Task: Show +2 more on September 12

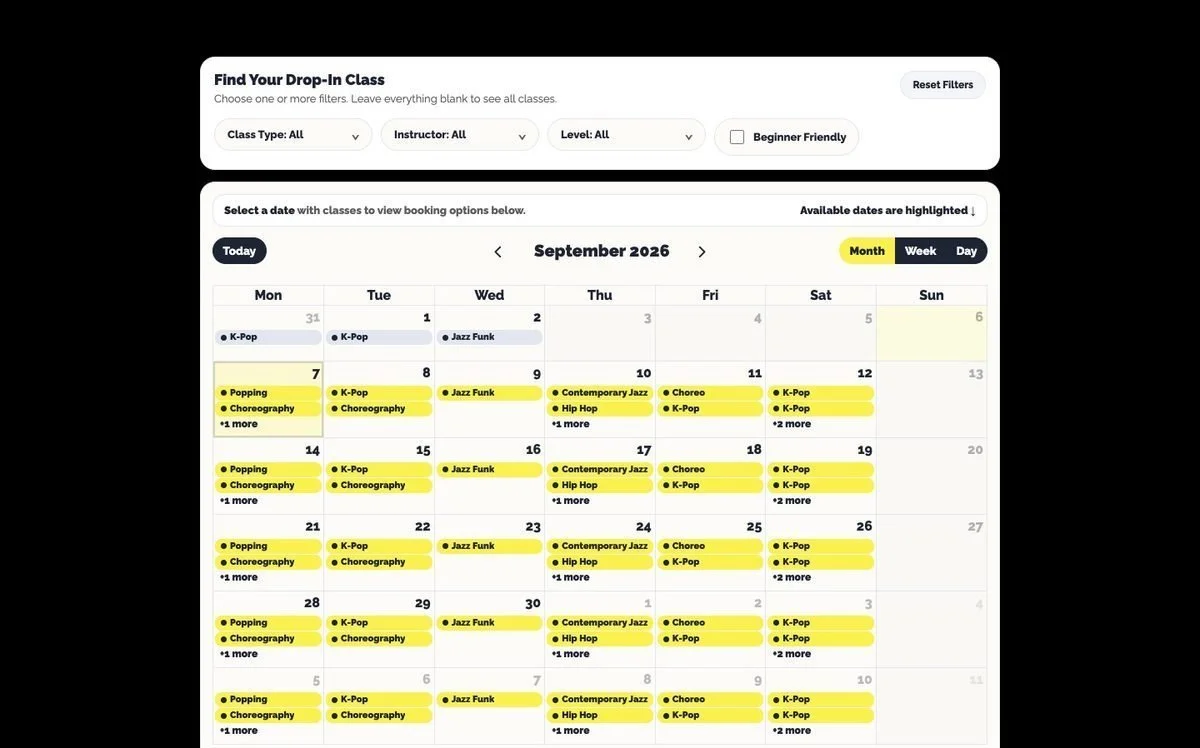Action: point(791,424)
